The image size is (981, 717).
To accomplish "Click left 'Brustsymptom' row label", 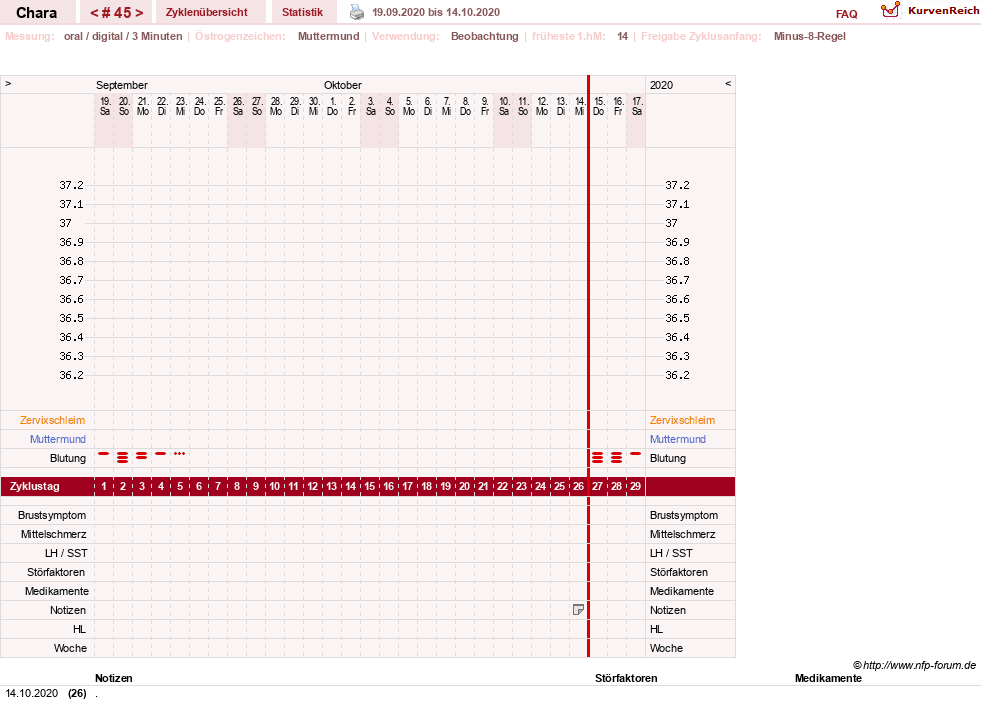I will pos(52,515).
